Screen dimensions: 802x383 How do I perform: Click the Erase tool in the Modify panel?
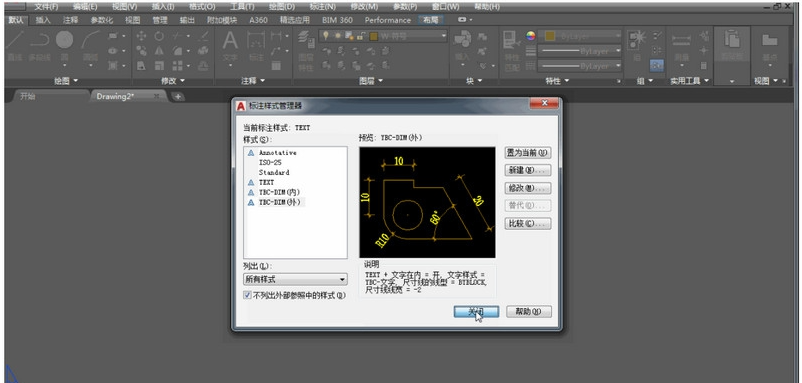tap(204, 36)
